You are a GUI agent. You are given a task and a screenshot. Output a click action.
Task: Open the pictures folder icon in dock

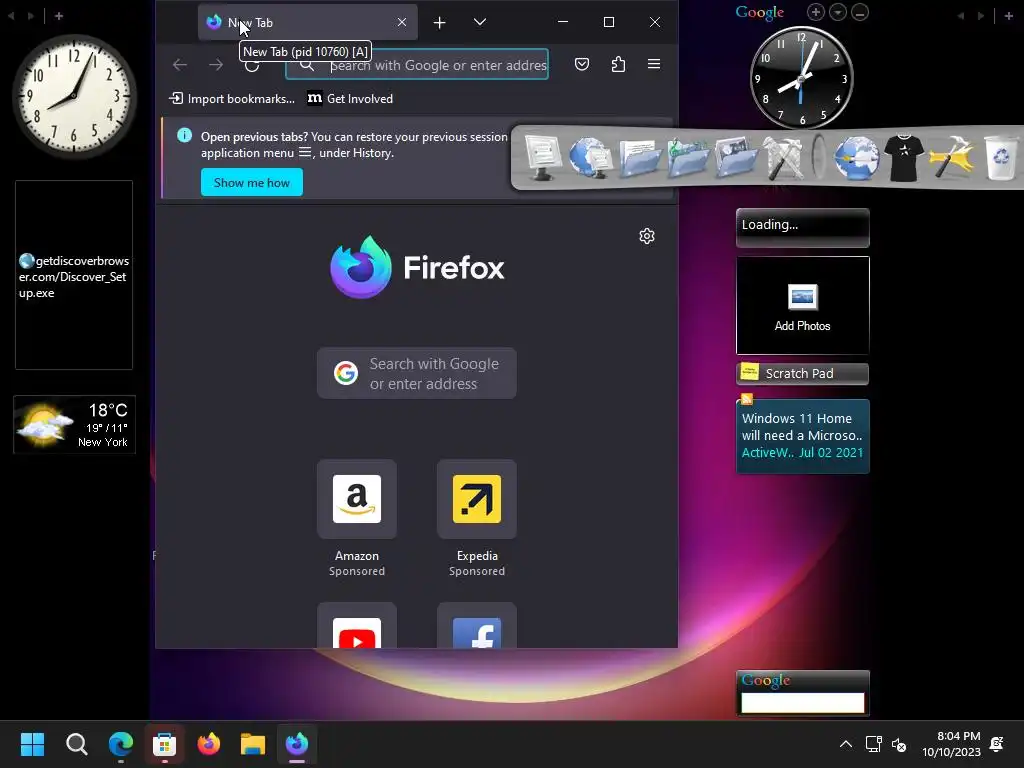coord(735,157)
